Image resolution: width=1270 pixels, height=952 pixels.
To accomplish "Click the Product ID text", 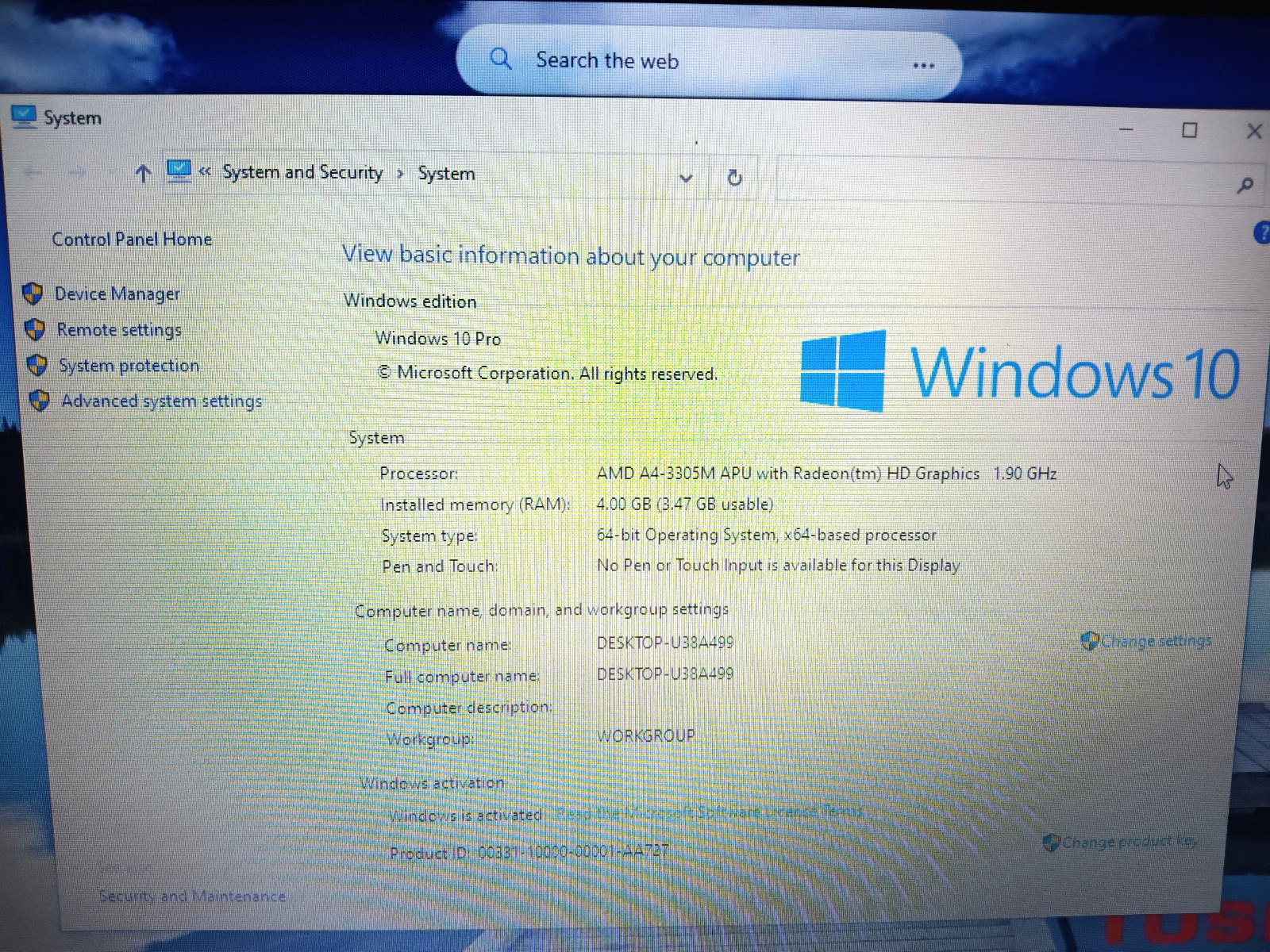I will tap(529, 852).
